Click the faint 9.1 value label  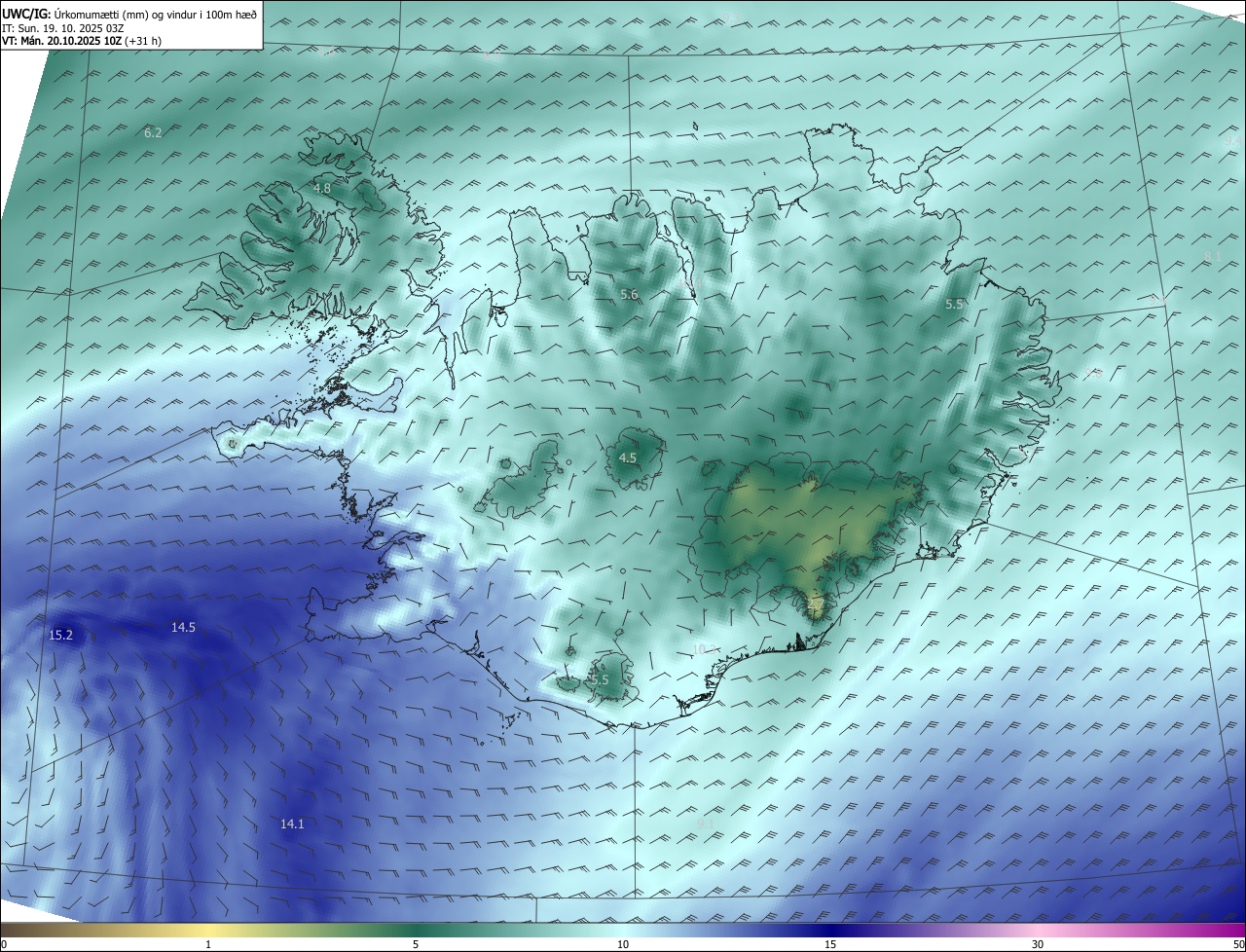pos(706,824)
